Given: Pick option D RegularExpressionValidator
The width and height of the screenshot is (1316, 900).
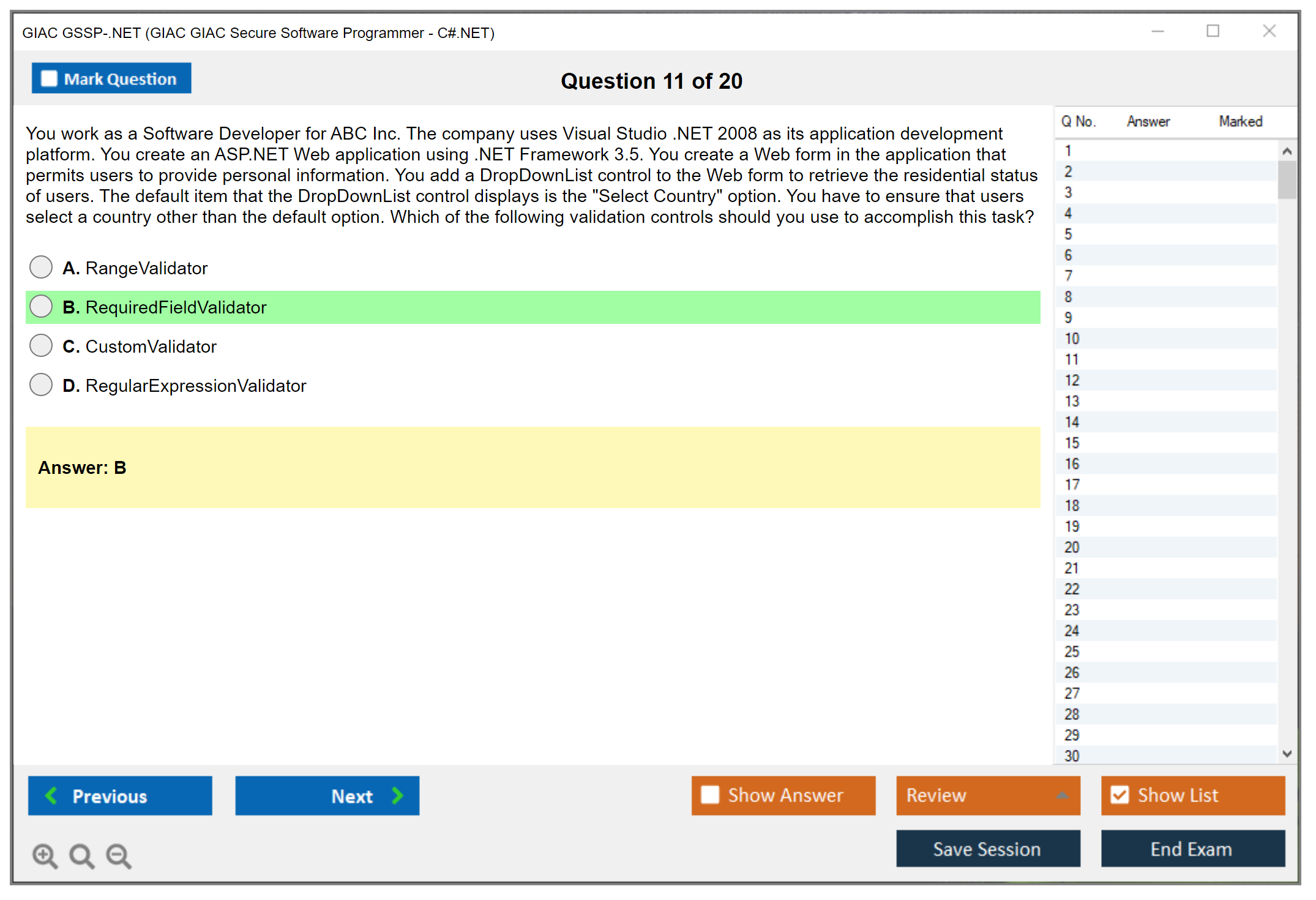Looking at the screenshot, I should coord(41,384).
